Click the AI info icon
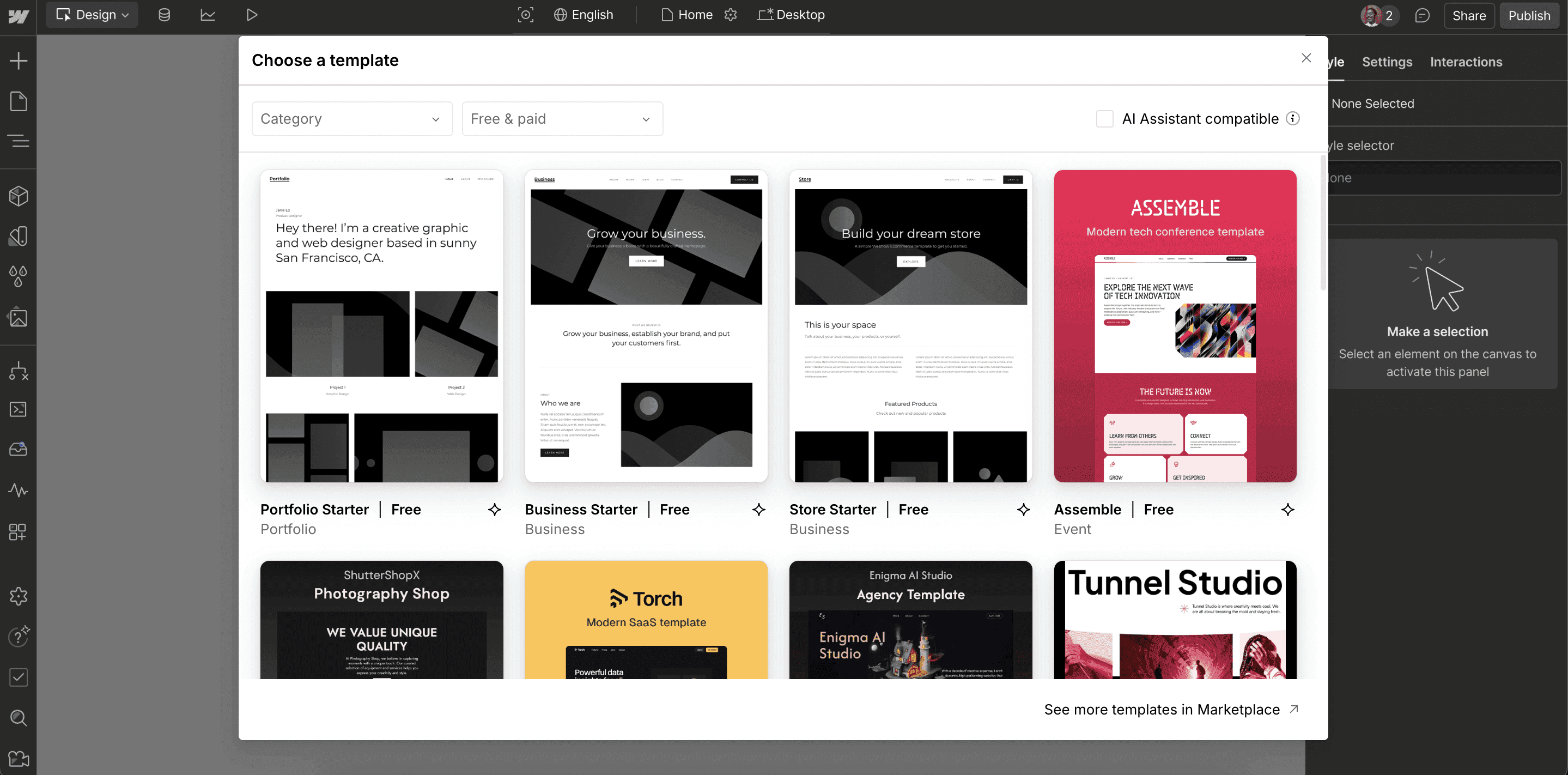 click(1293, 119)
